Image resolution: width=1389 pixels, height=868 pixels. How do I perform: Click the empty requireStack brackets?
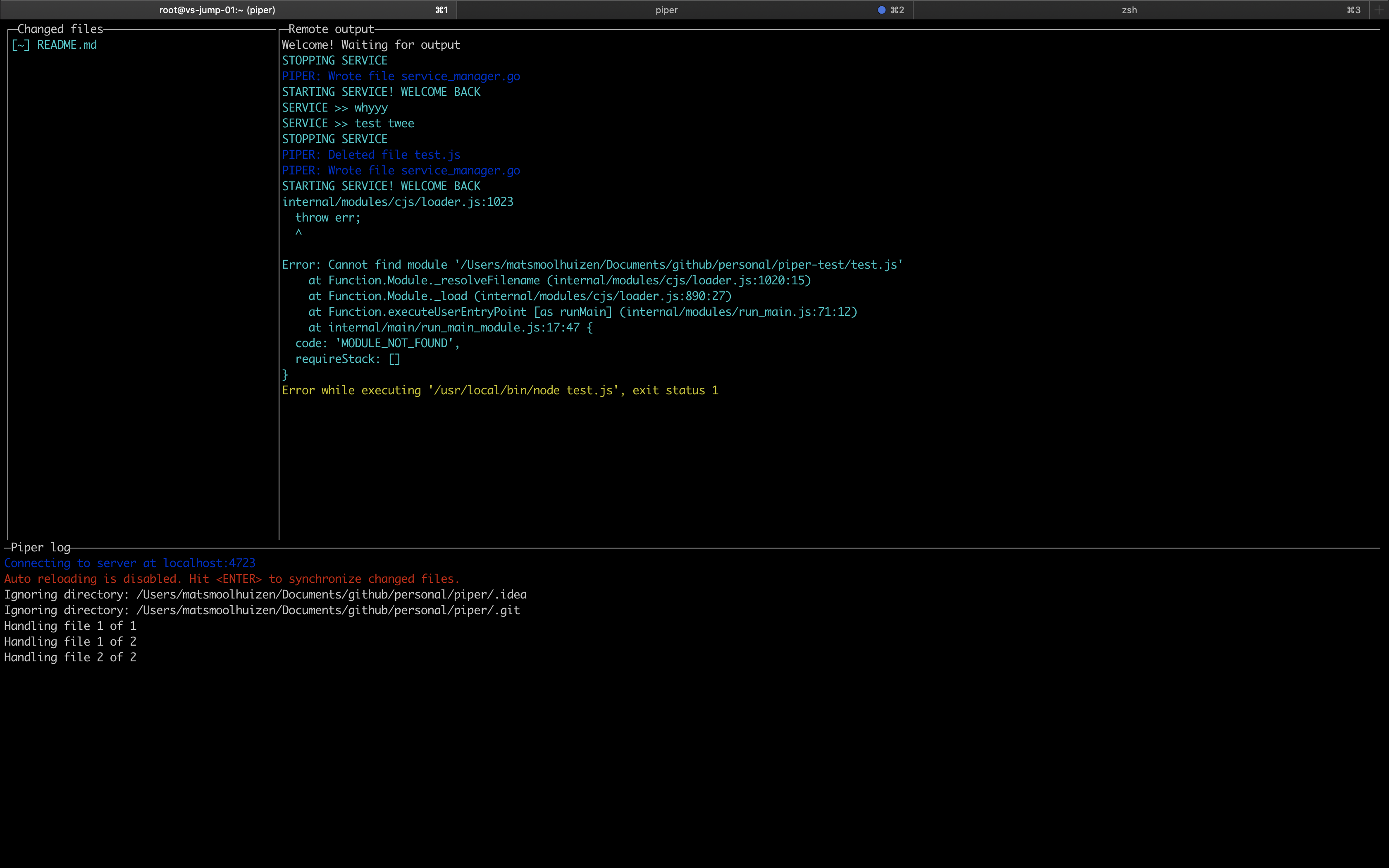click(394, 359)
